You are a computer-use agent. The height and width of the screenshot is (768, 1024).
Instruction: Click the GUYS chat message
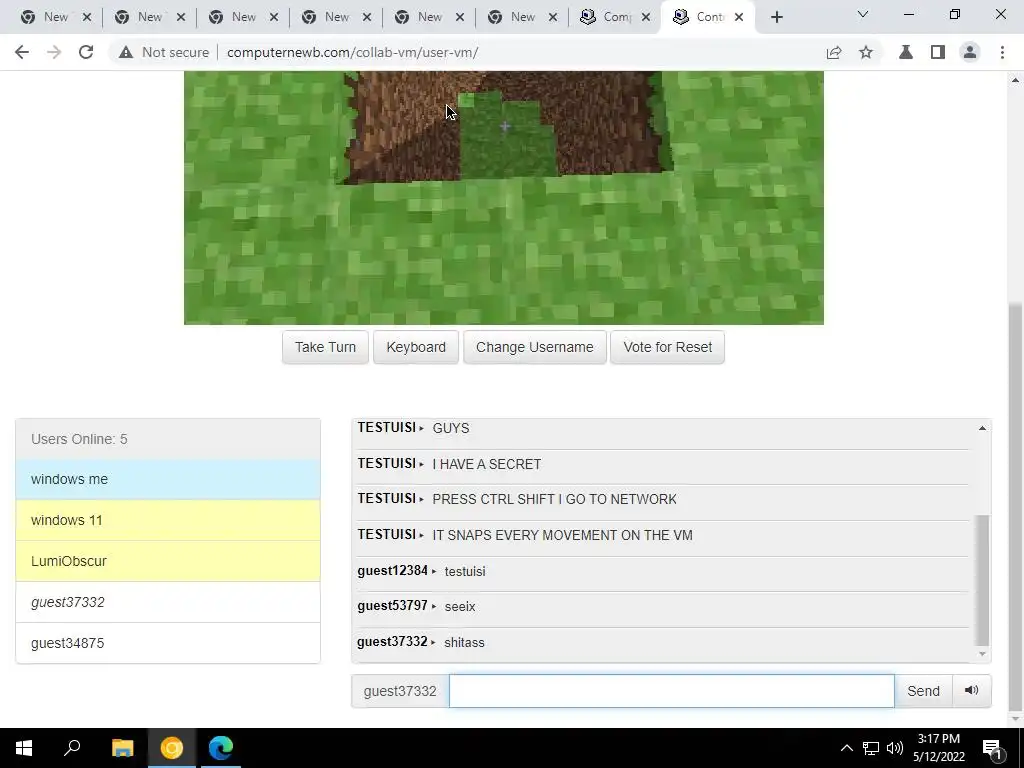pyautogui.click(x=451, y=428)
